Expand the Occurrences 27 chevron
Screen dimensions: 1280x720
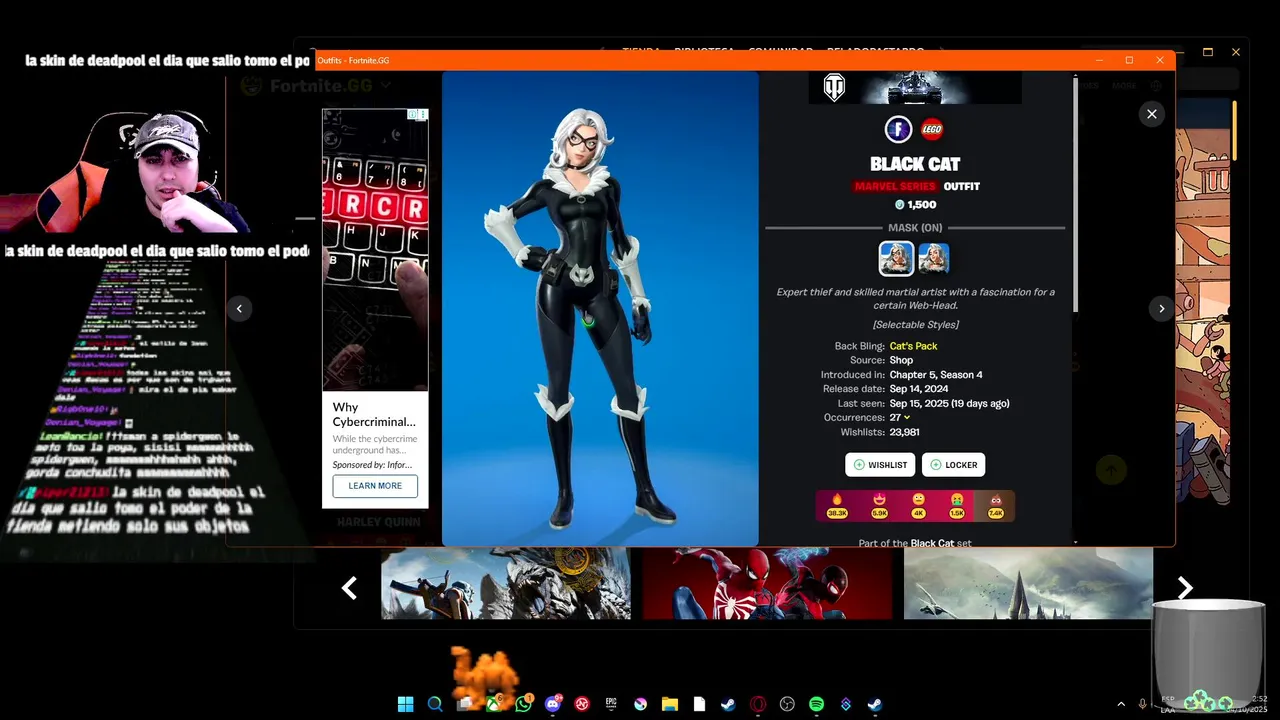point(907,418)
